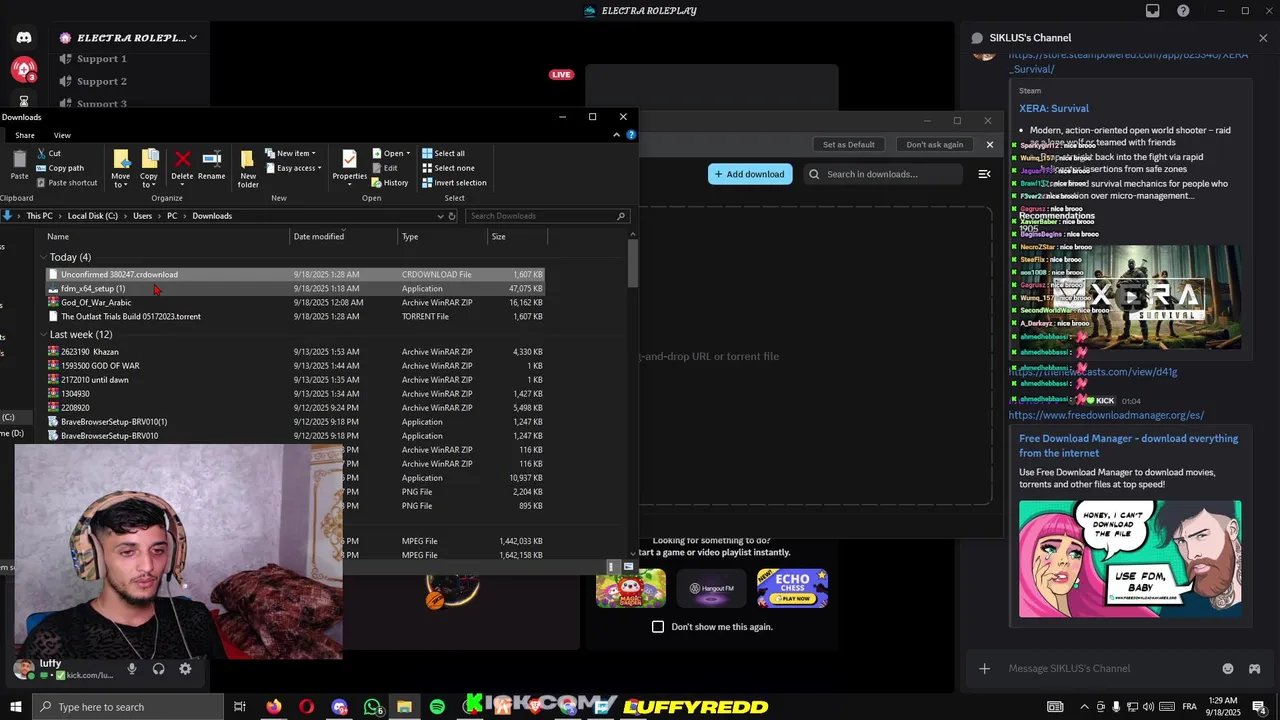The image size is (1280, 720).
Task: Click Select none in the ribbon
Action: point(448,168)
